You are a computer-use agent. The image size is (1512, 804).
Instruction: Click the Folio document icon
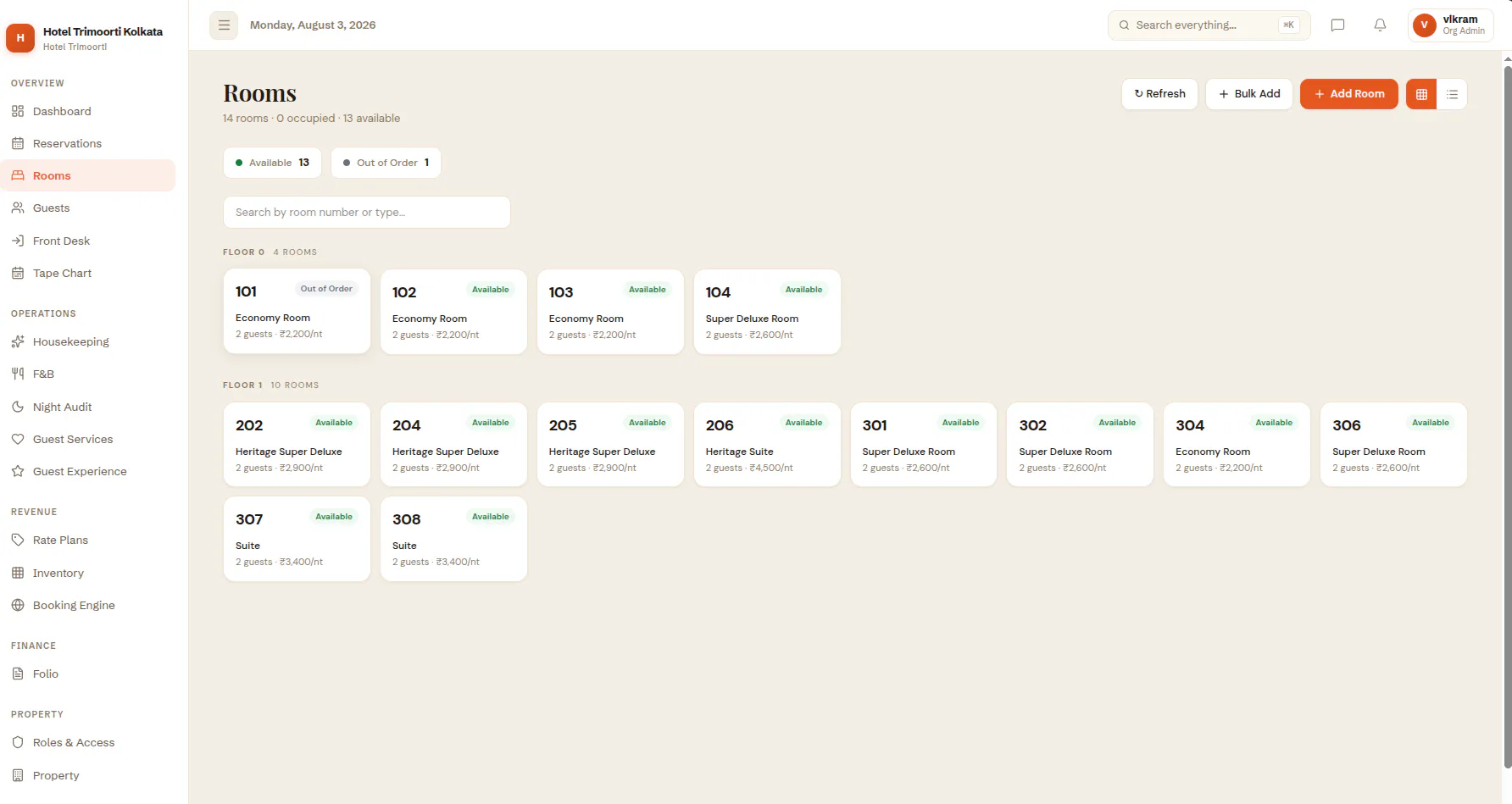point(18,674)
